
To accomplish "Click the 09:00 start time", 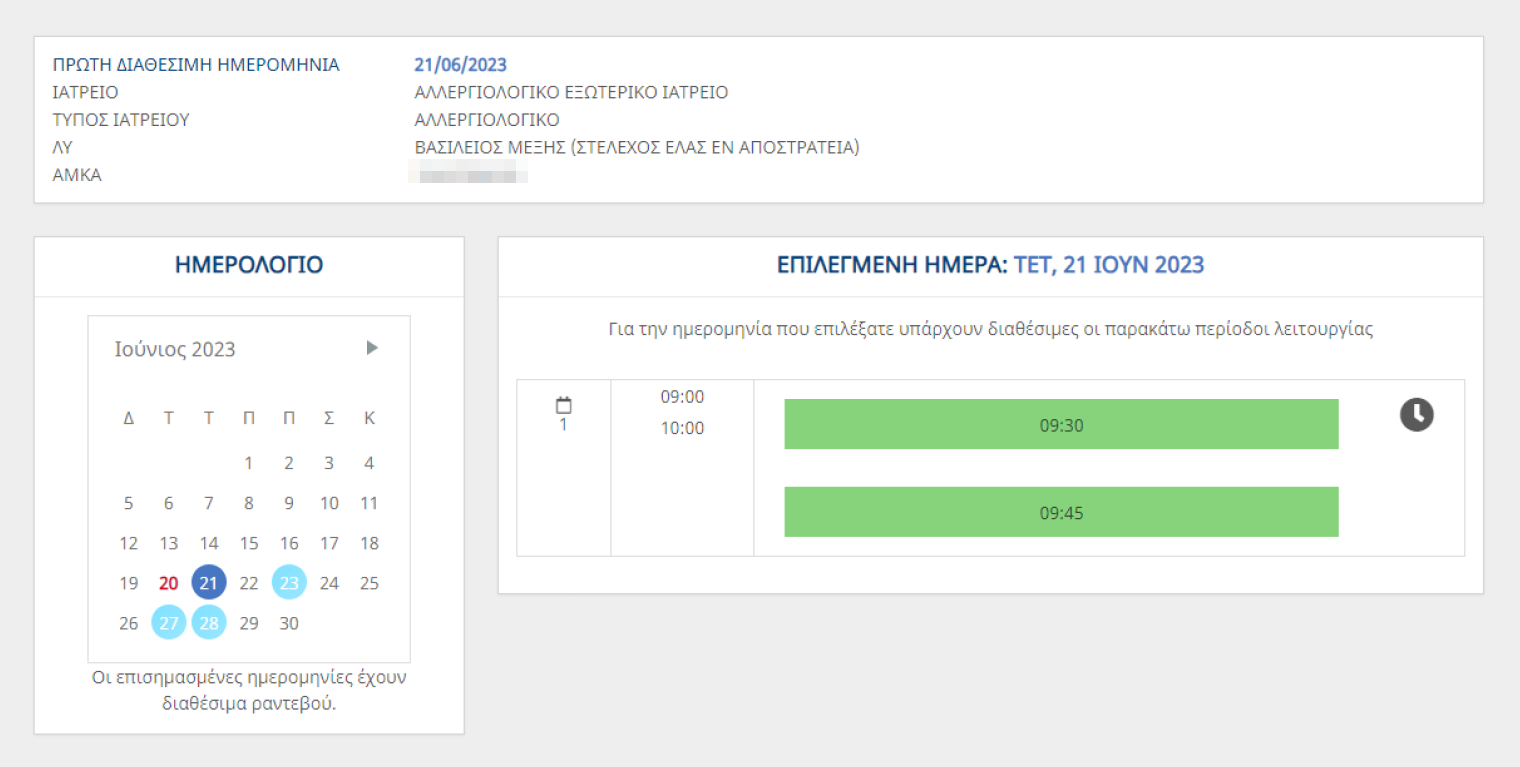I will coord(682,397).
